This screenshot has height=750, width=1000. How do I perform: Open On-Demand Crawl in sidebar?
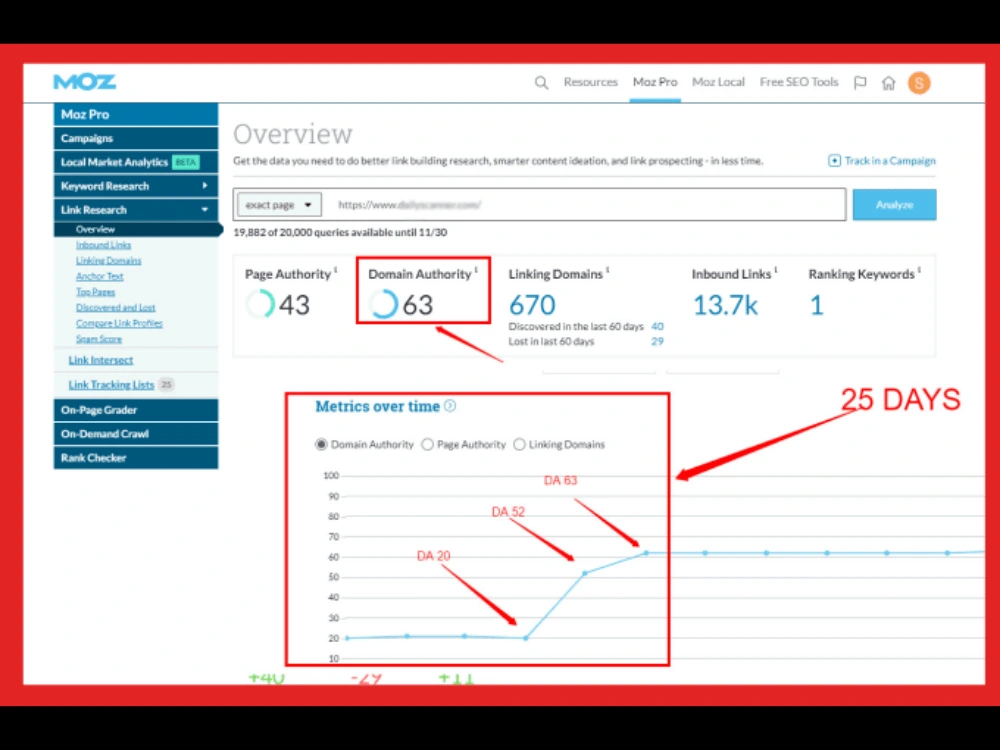coord(136,434)
